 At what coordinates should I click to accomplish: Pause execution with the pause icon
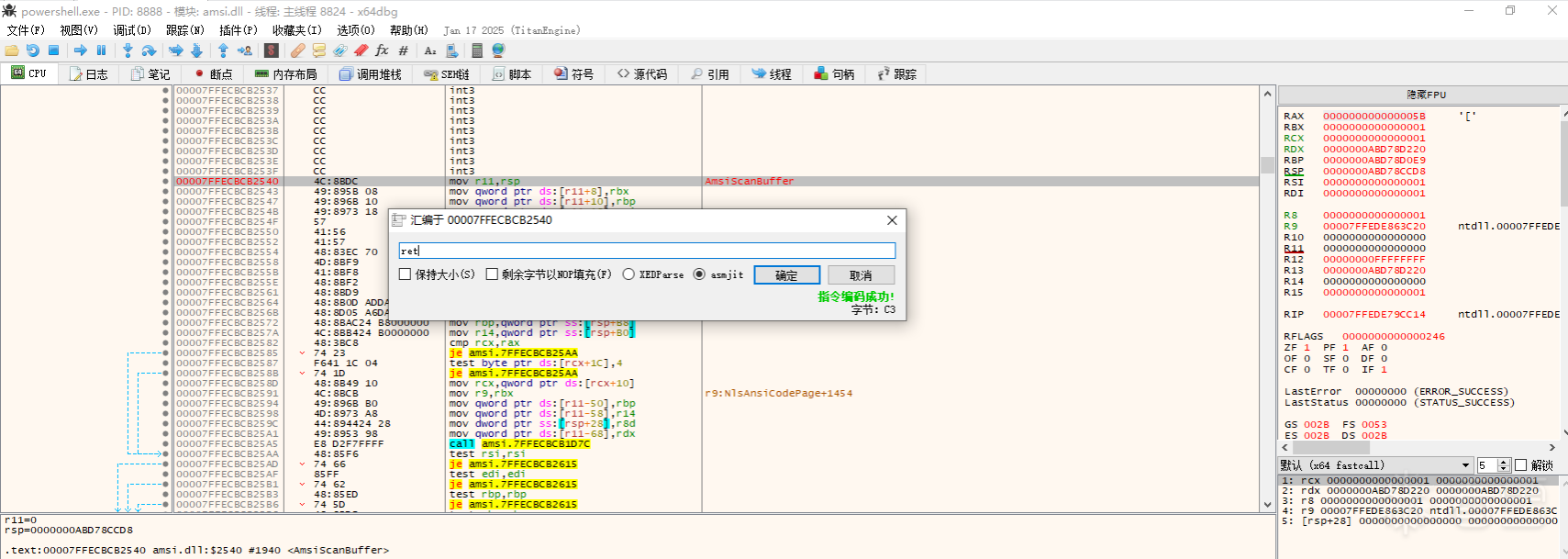(101, 50)
